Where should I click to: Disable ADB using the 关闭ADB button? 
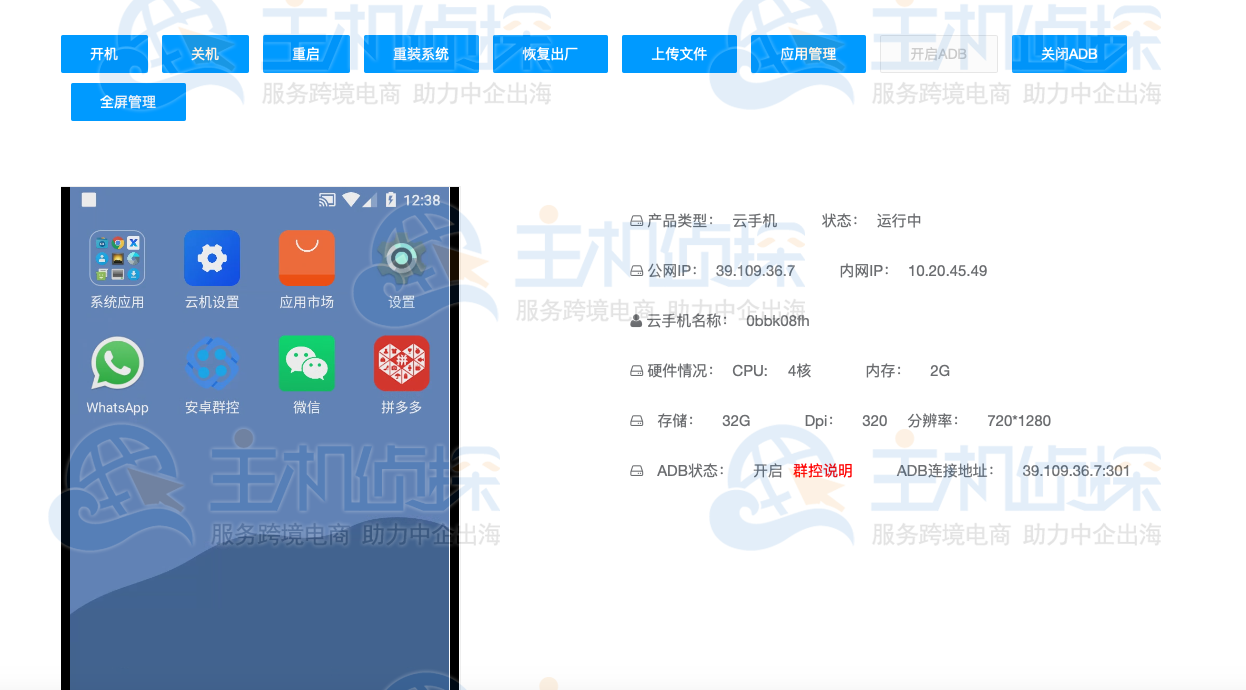click(1069, 54)
